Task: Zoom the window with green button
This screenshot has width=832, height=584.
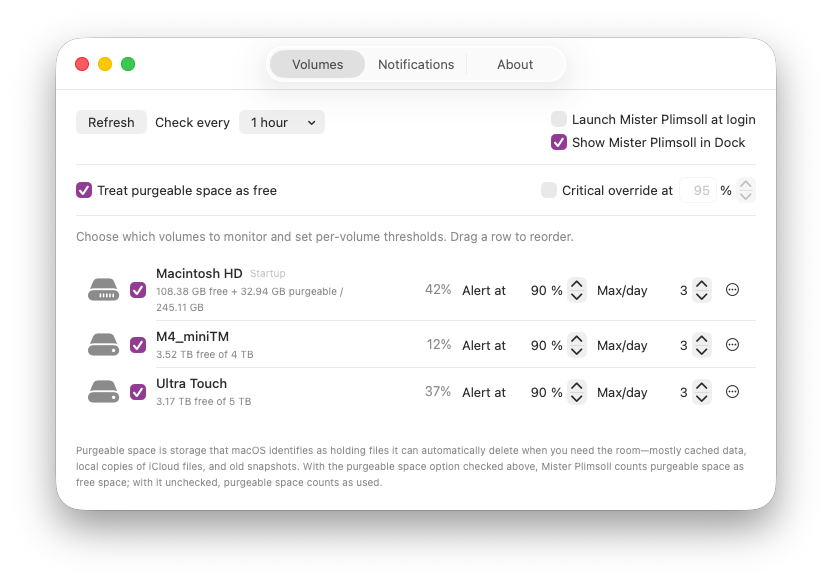Action: pyautogui.click(x=128, y=64)
